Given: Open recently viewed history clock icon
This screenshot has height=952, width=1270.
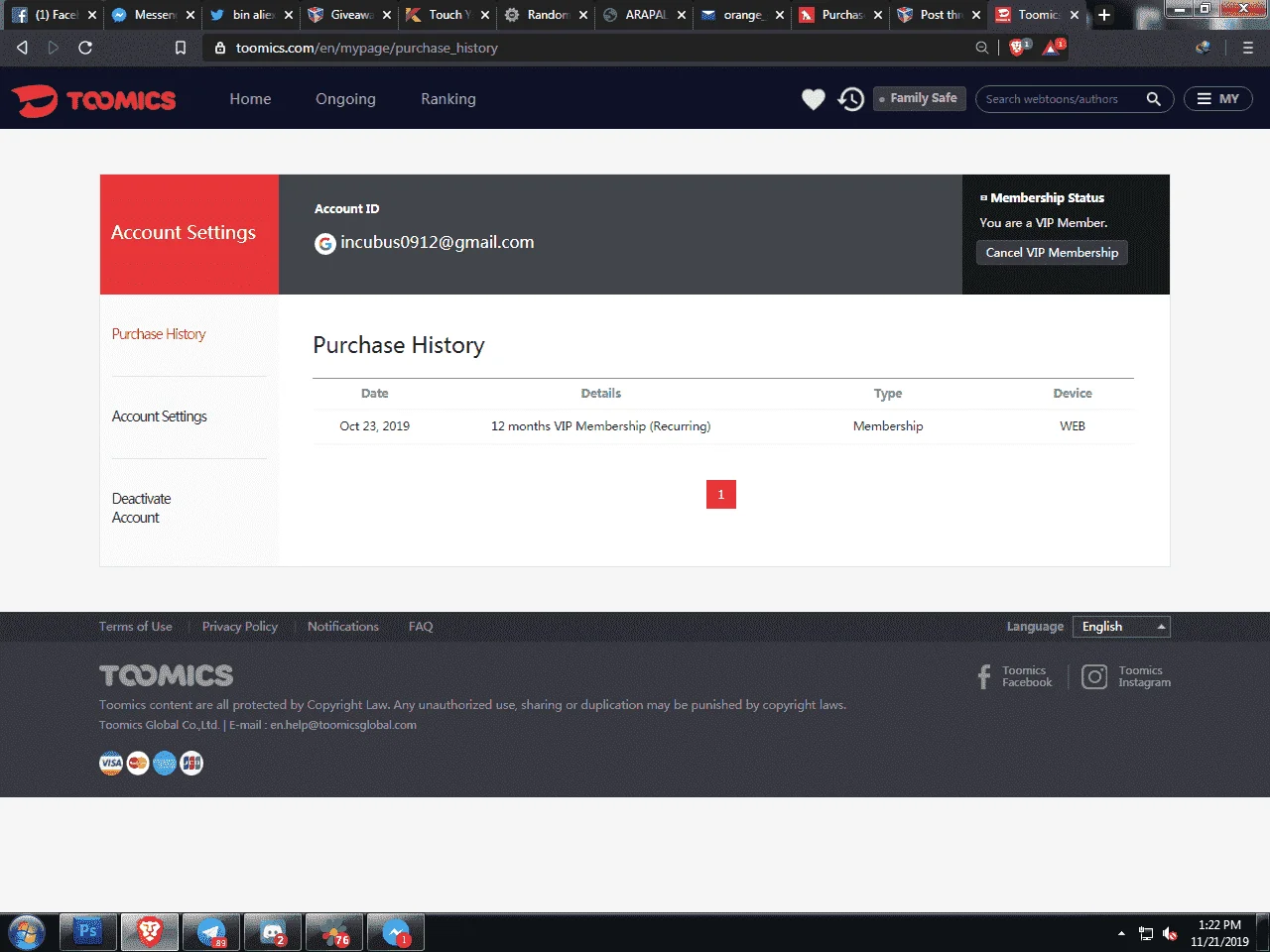Looking at the screenshot, I should (x=850, y=99).
